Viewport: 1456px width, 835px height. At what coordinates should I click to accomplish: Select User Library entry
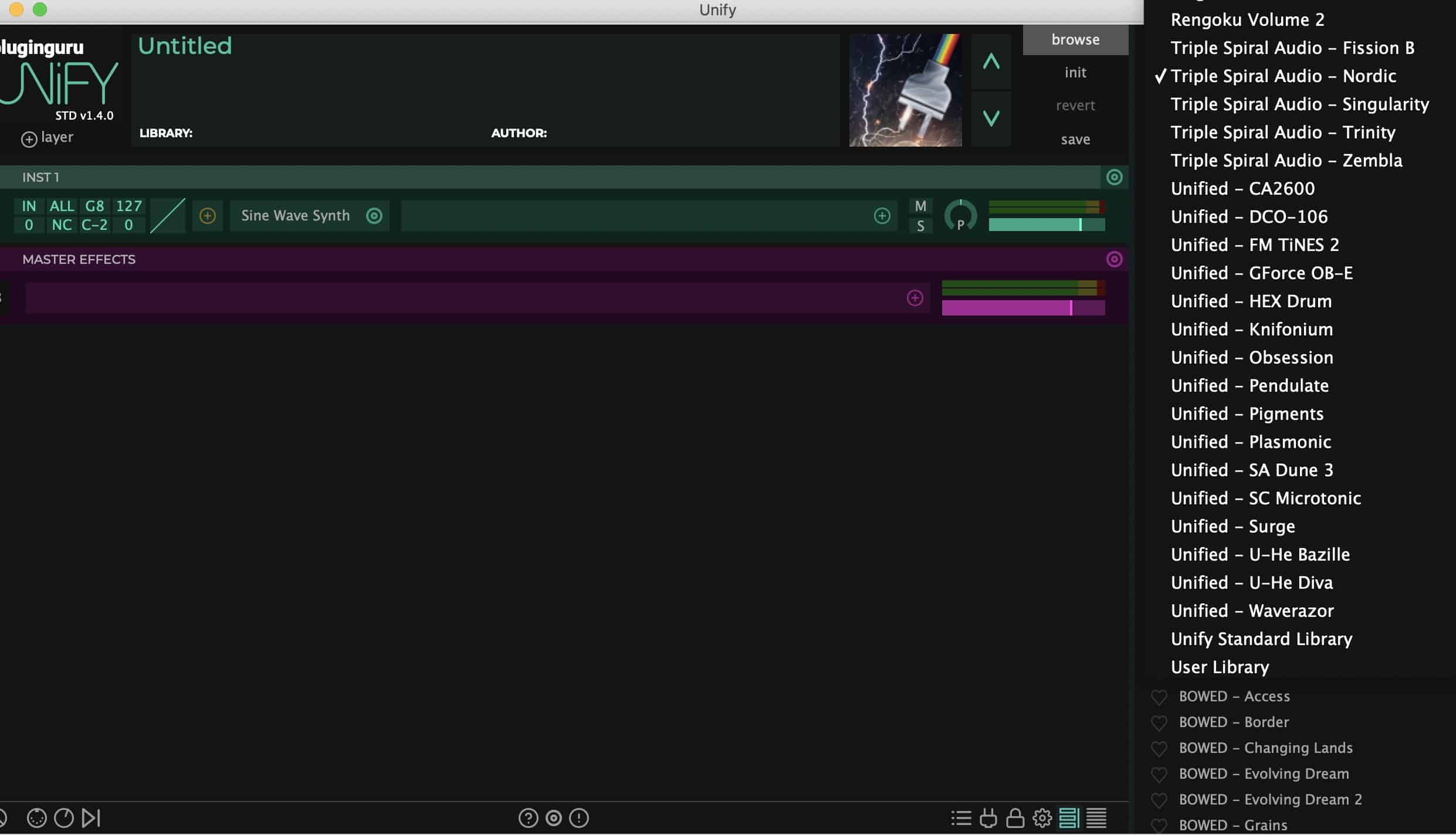[x=1220, y=667]
